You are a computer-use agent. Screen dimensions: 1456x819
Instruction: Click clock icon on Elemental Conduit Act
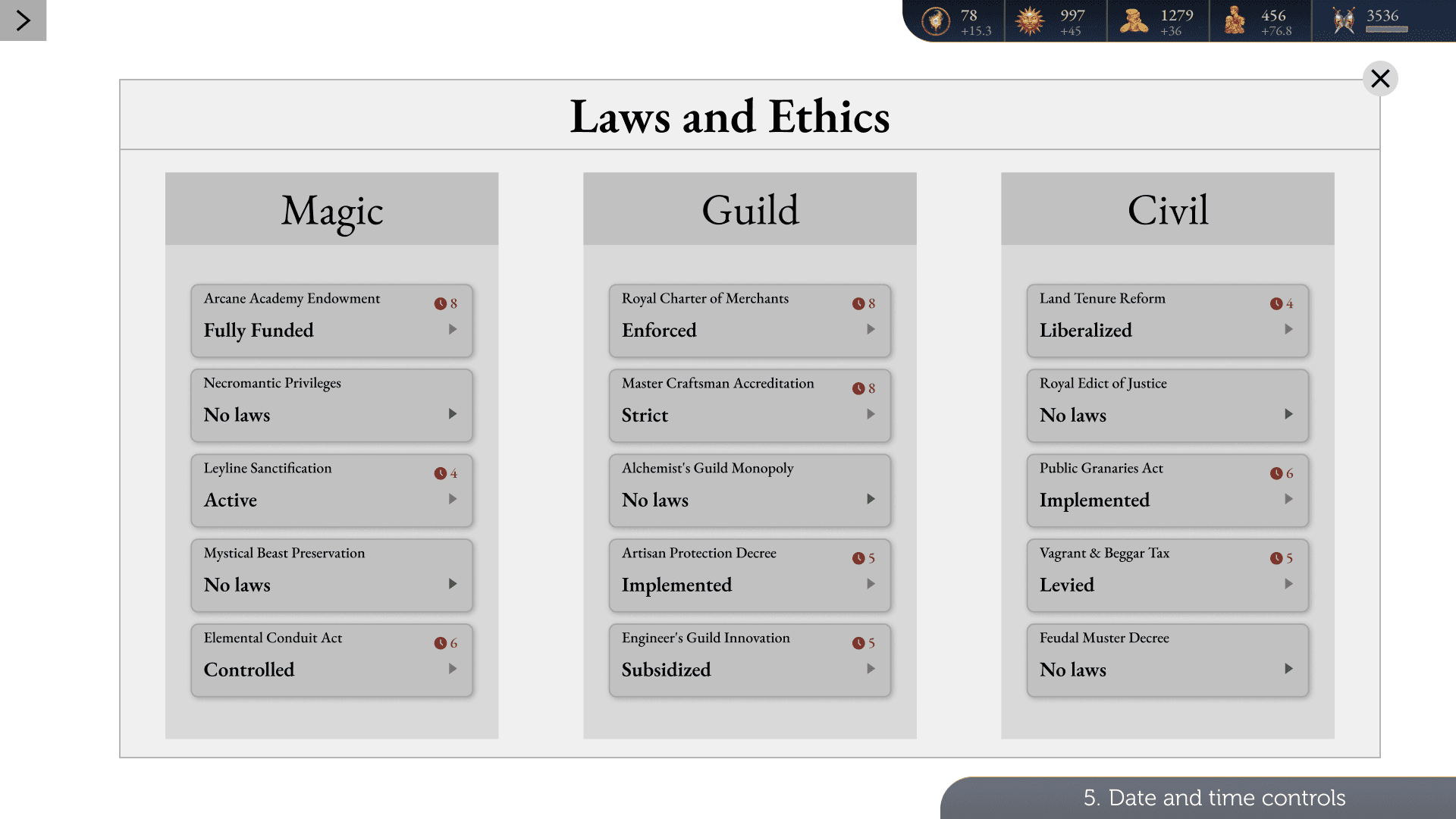[440, 643]
